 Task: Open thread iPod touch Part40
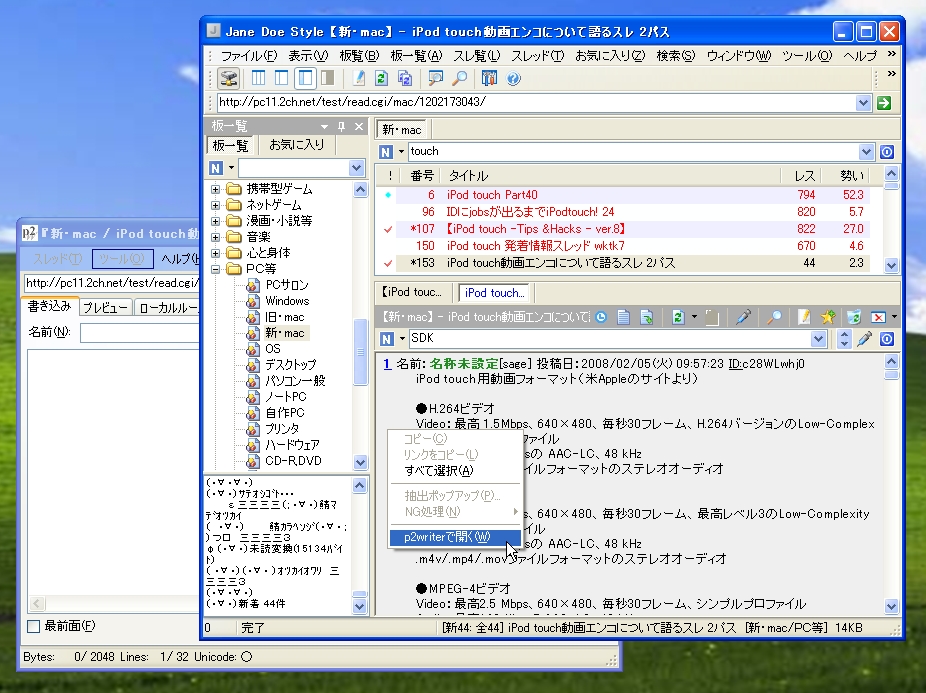[492, 195]
